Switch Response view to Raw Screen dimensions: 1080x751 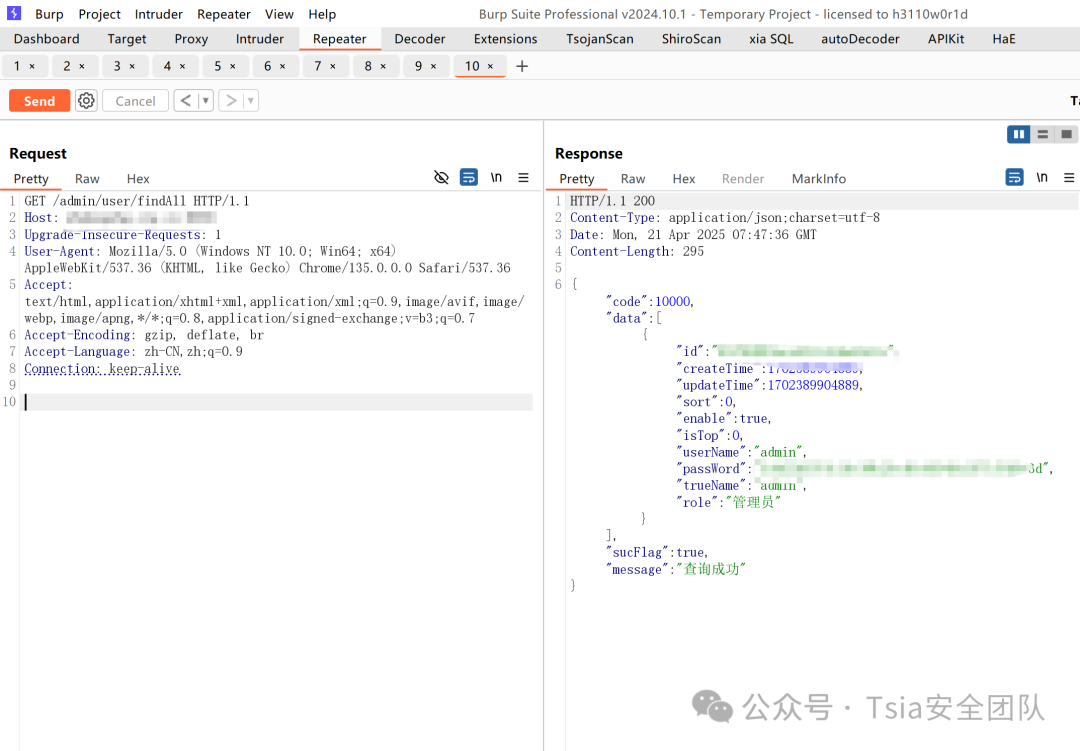point(632,178)
